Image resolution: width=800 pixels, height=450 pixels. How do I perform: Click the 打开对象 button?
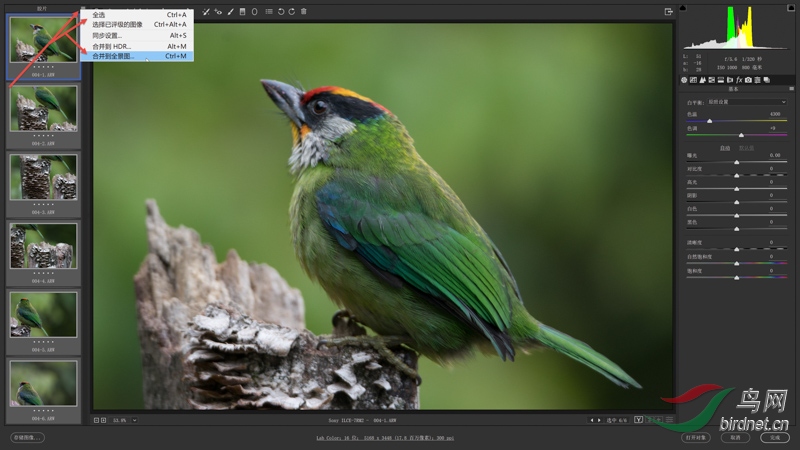point(697,437)
